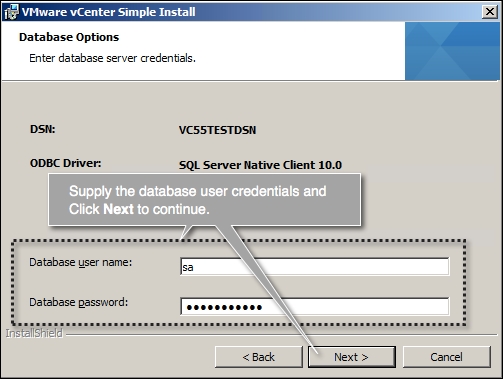This screenshot has height=379, width=503.
Task: Click the Database Options heading
Action: pyautogui.click(x=69, y=37)
